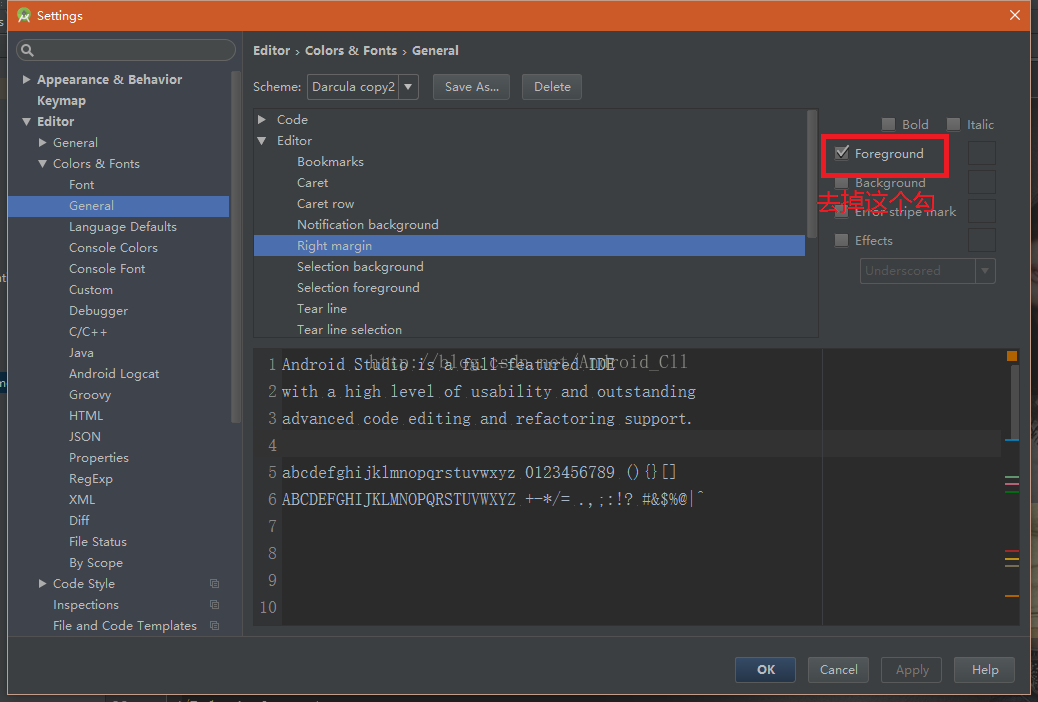Select Bookmarks in editor options list
This screenshot has height=702, width=1038.
330,162
